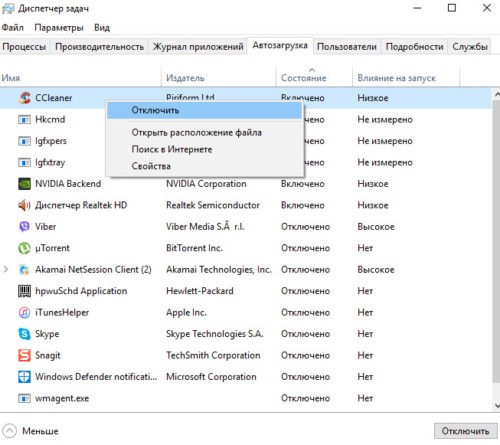
Task: Select the wmagent.exe name text
Action: pyautogui.click(x=62, y=398)
